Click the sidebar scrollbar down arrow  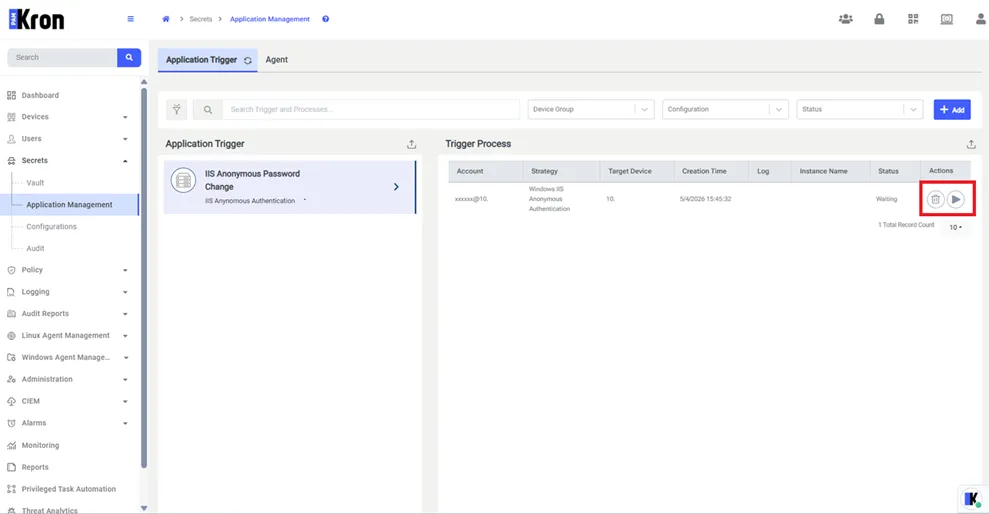(x=144, y=508)
